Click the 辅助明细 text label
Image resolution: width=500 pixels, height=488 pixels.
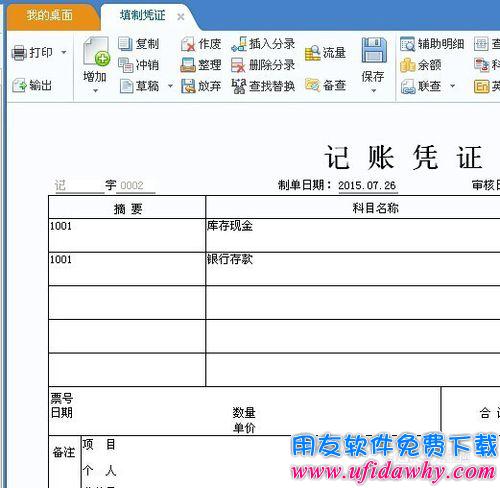coord(441,44)
